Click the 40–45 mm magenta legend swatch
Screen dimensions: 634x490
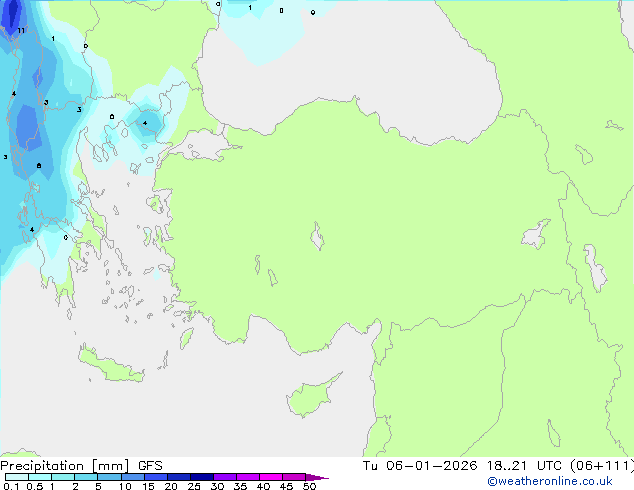pyautogui.click(x=271, y=477)
